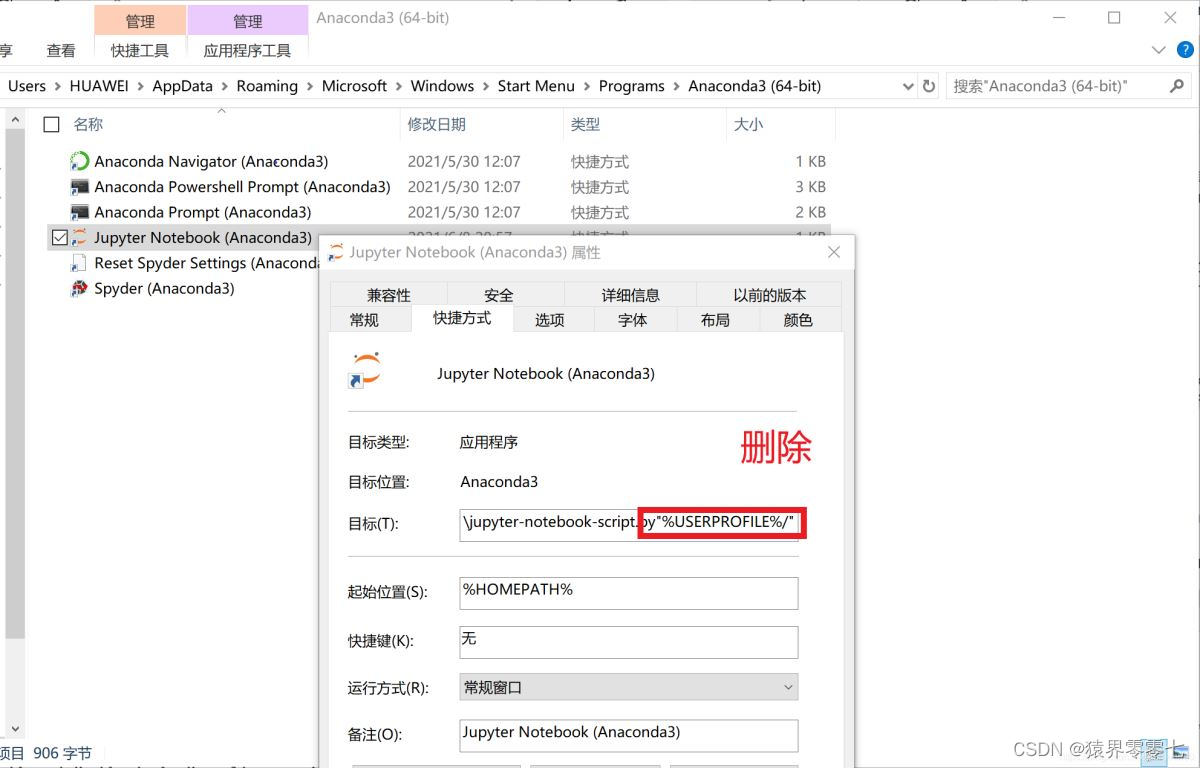Viewport: 1200px width, 768px height.
Task: Maximize the Explorer window
Action: click(1114, 18)
